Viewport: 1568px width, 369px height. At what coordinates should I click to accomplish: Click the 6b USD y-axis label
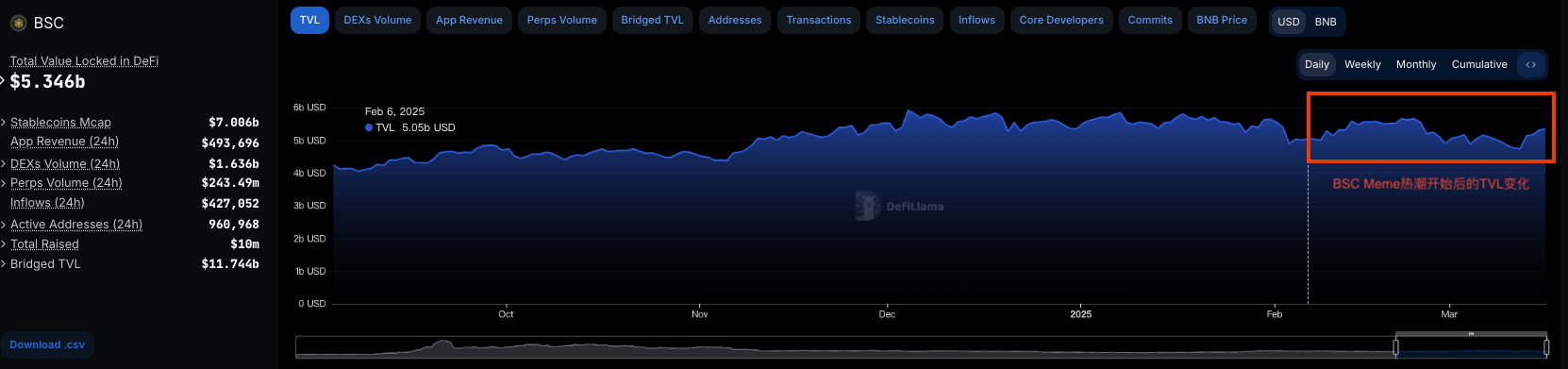[309, 108]
